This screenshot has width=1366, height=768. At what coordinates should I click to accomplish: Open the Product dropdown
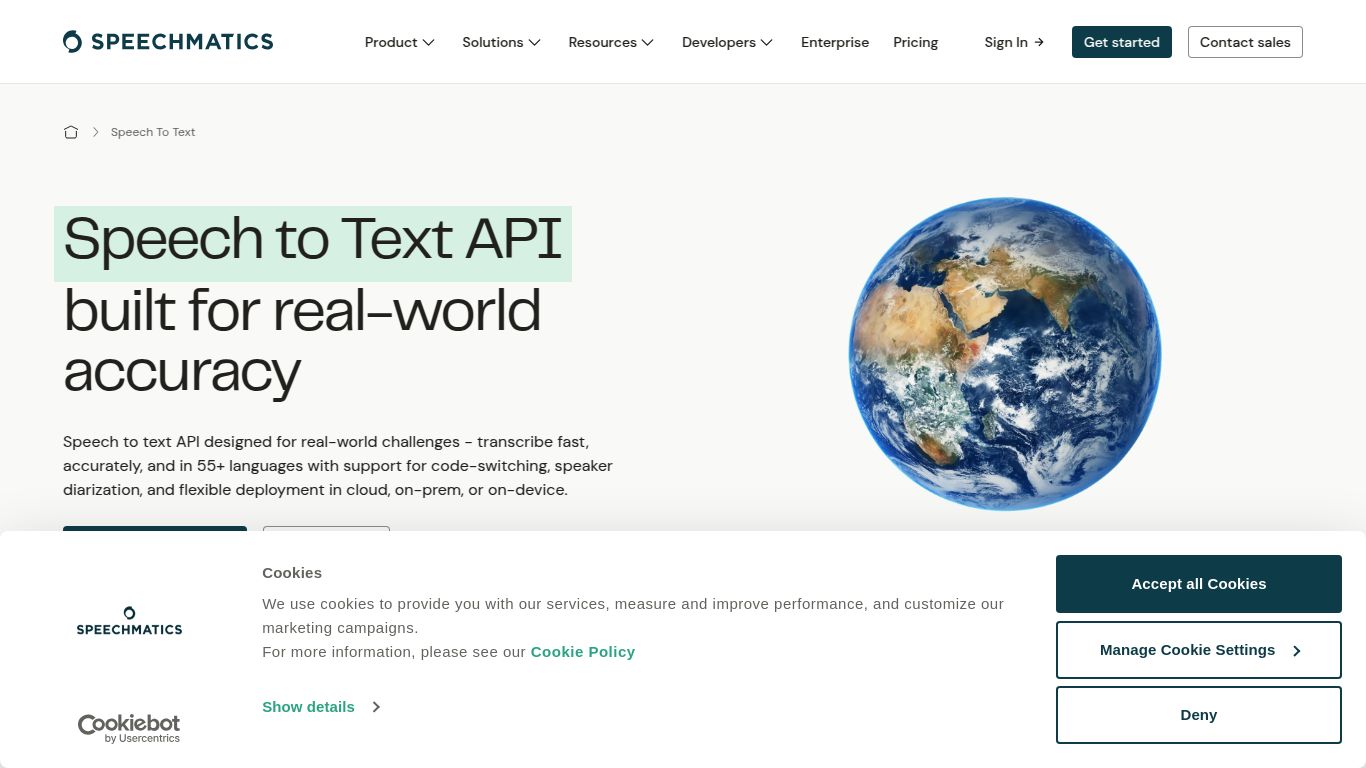(399, 42)
